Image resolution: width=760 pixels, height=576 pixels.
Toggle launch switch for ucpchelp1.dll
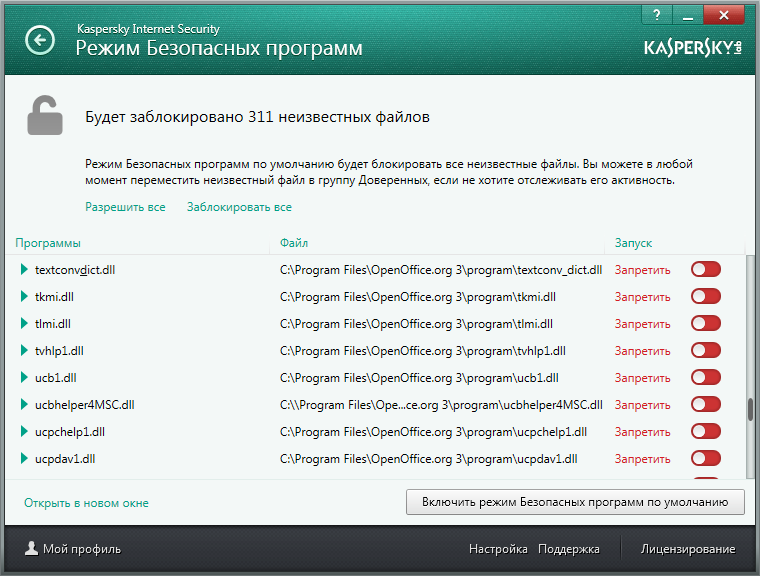click(705, 432)
